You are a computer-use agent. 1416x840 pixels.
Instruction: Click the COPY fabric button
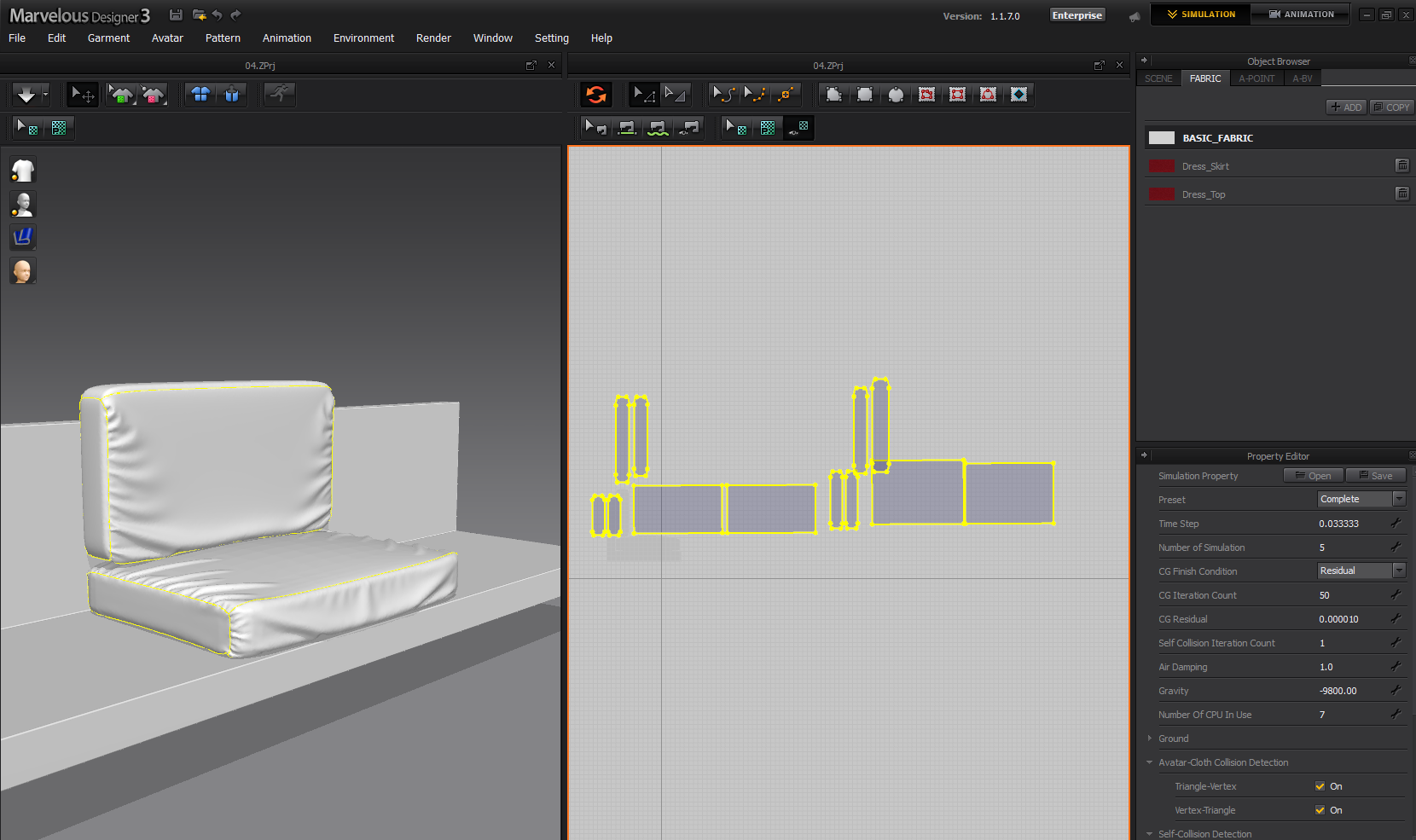(x=1391, y=107)
